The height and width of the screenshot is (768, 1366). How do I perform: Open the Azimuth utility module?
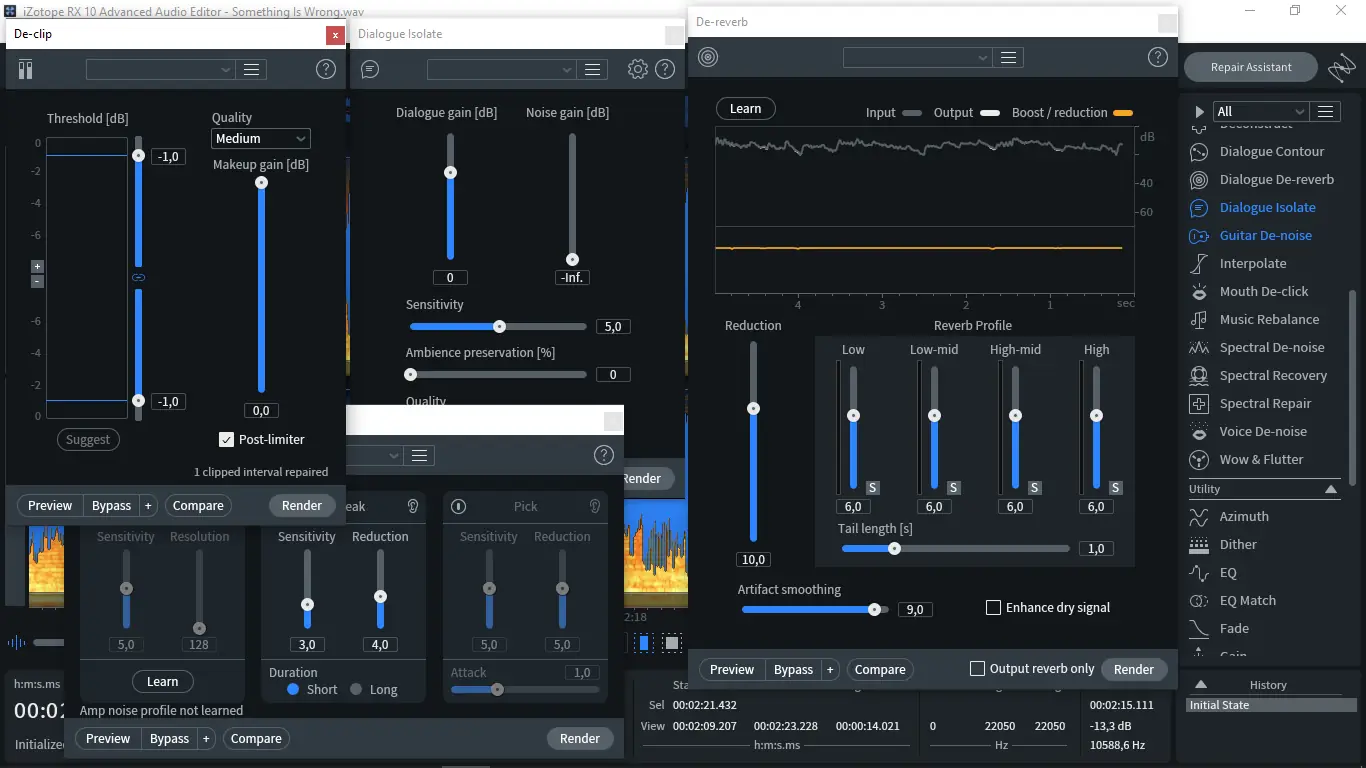pos(1244,517)
